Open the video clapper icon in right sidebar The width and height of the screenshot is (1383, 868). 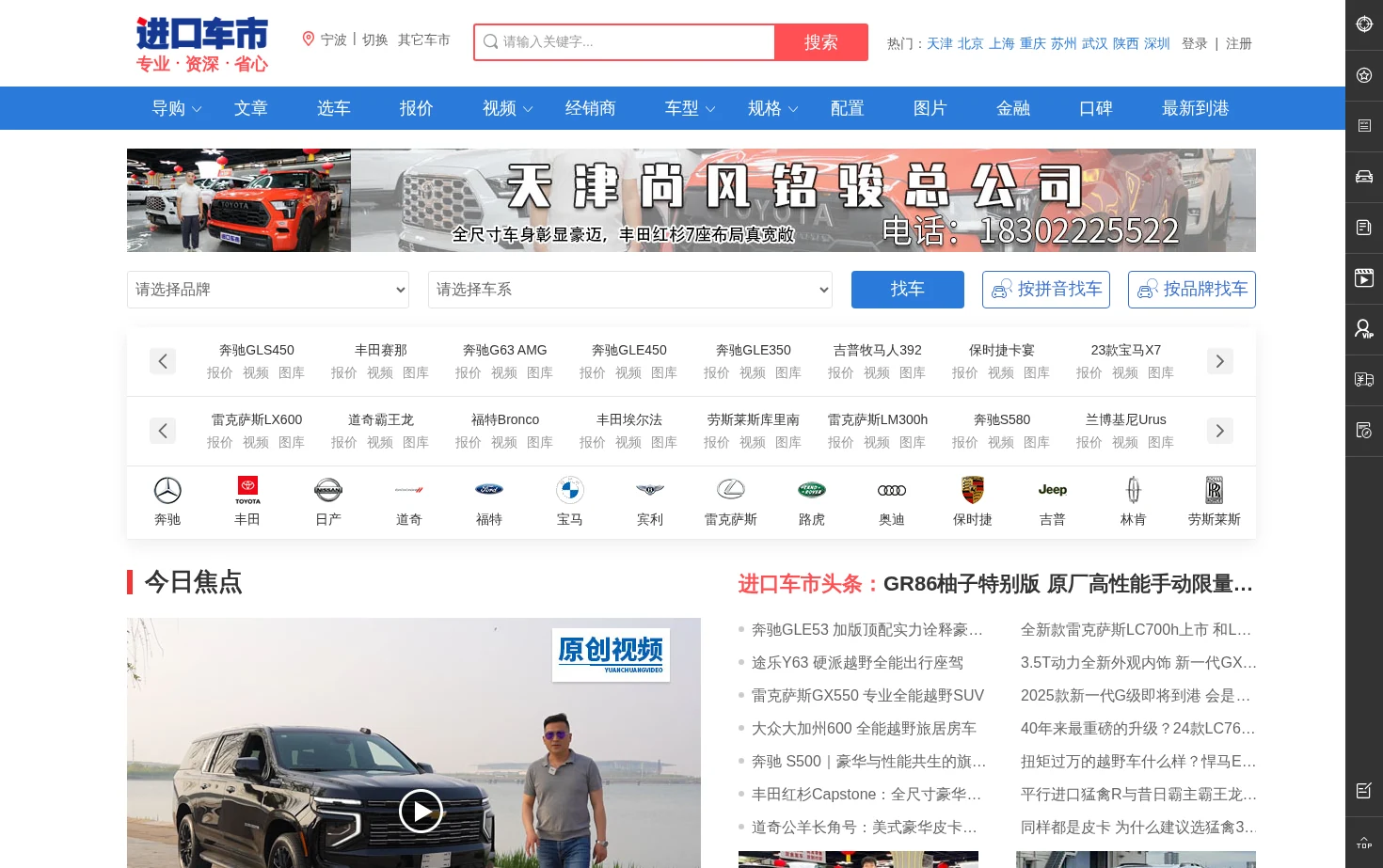click(x=1364, y=278)
